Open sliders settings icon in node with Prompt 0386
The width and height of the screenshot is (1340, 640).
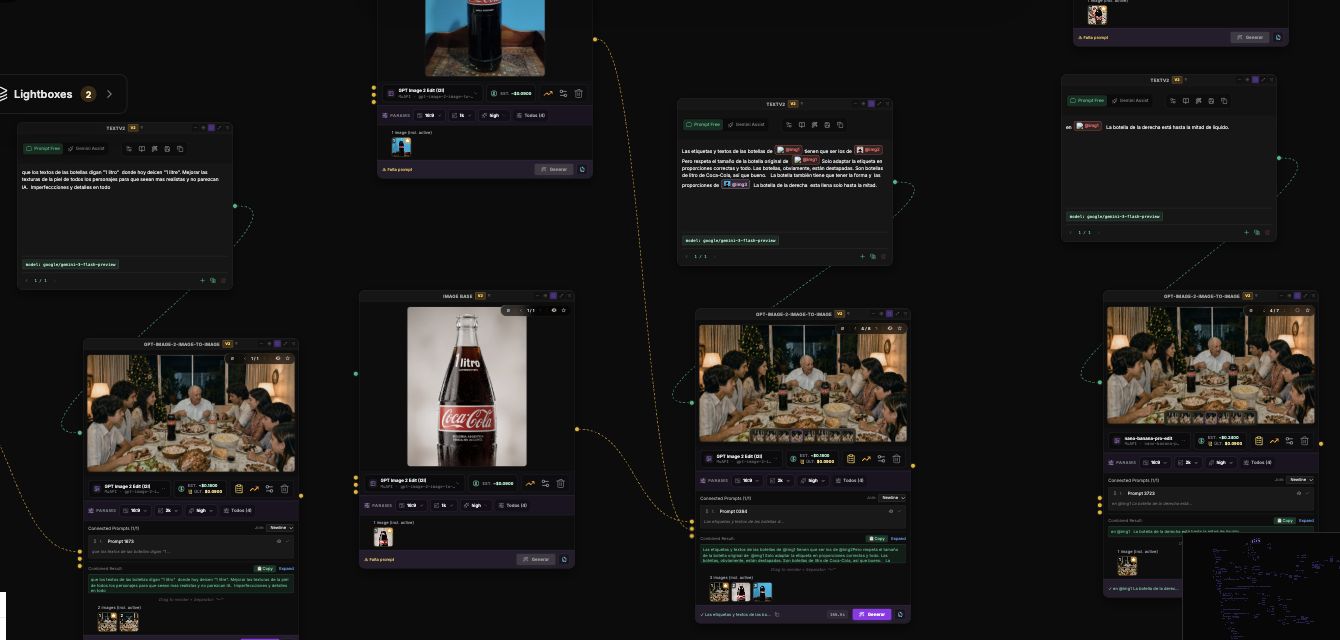pos(881,459)
